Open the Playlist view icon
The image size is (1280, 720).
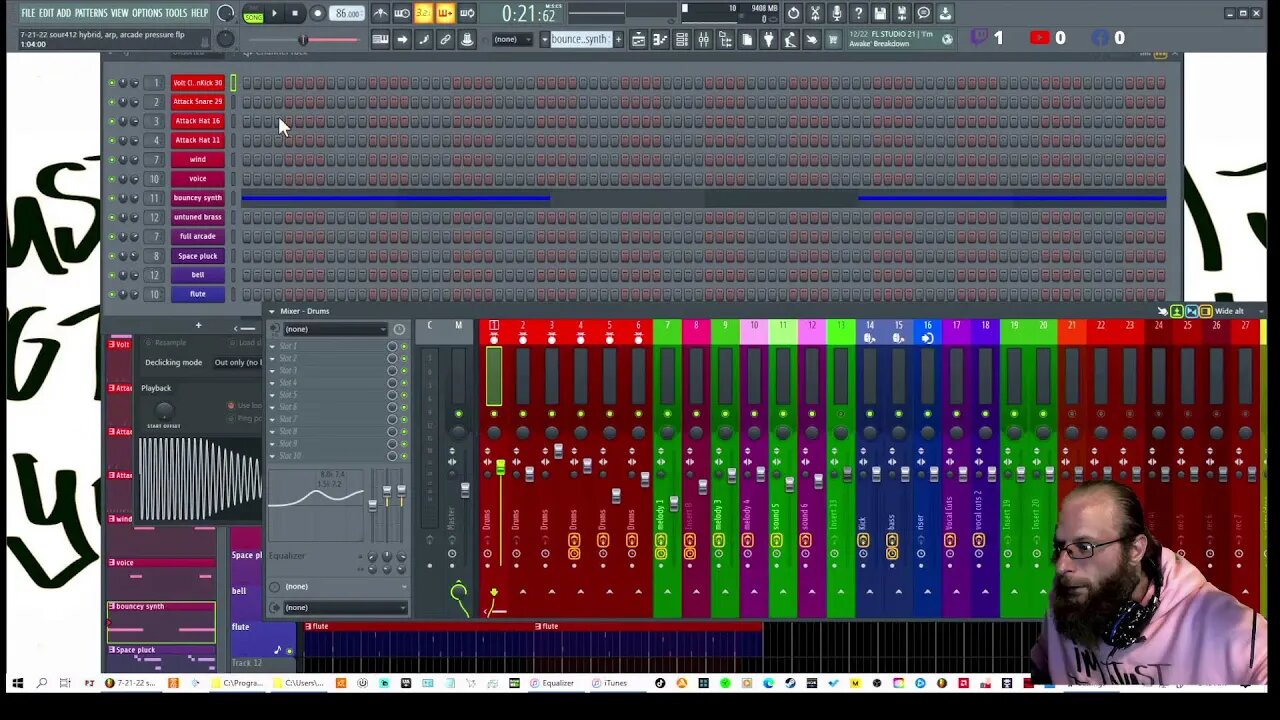tap(638, 40)
